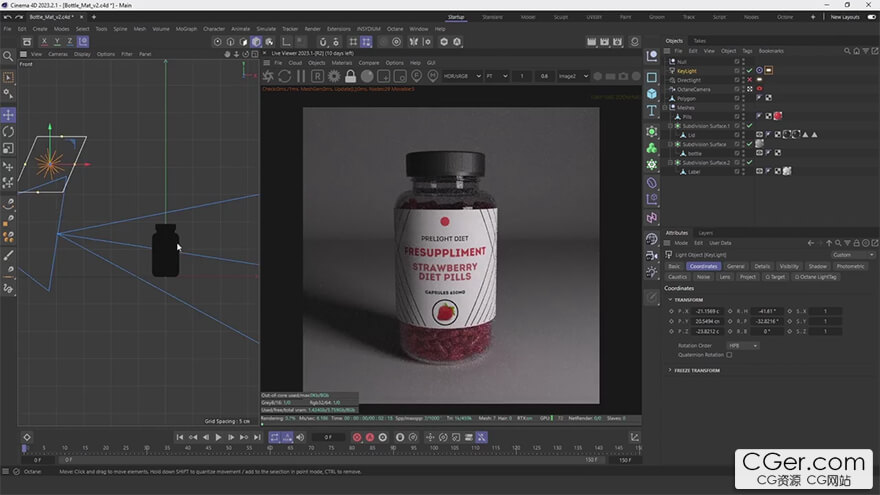880x495 pixels.
Task: Click the magnifier search icon top left
Action: 8,56
